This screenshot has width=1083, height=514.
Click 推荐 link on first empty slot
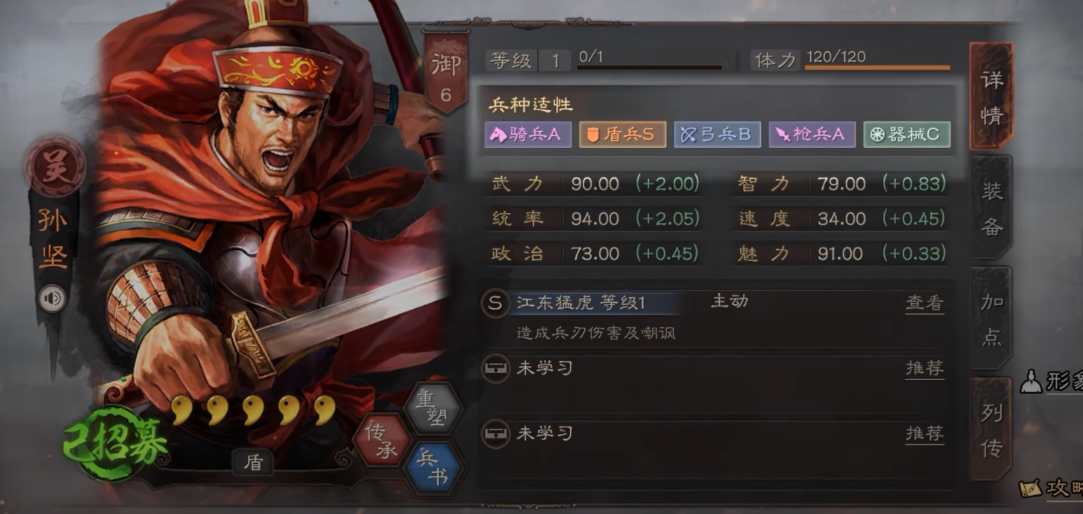pyautogui.click(x=924, y=368)
